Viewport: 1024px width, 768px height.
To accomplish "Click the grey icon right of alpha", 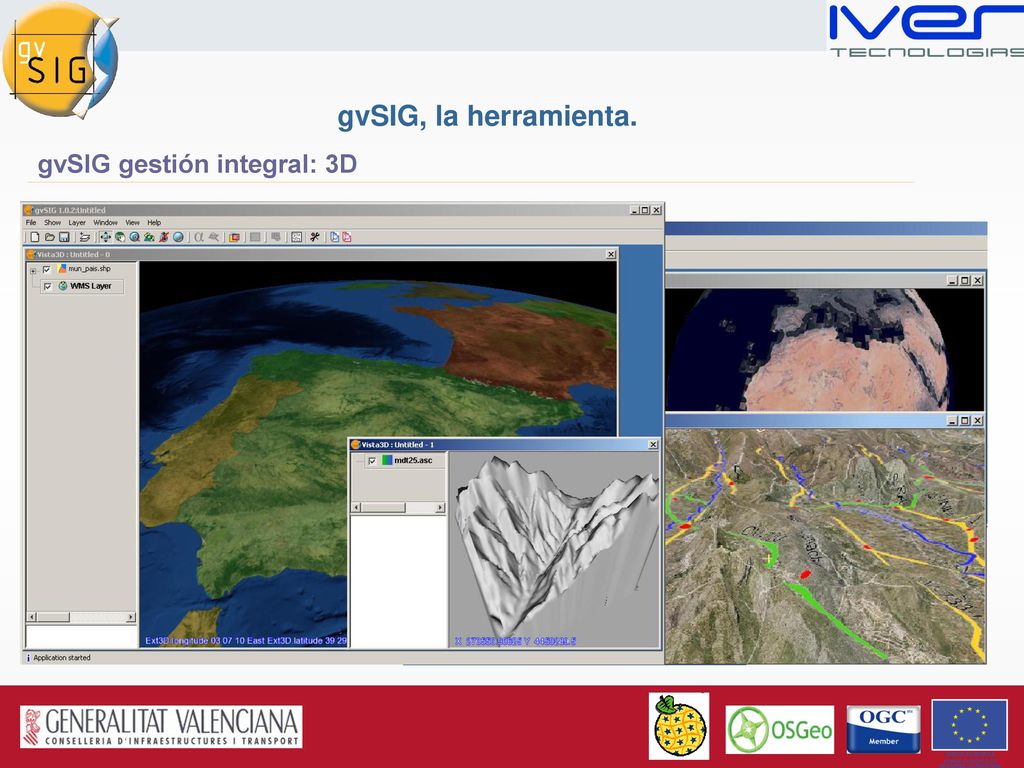I will point(214,237).
